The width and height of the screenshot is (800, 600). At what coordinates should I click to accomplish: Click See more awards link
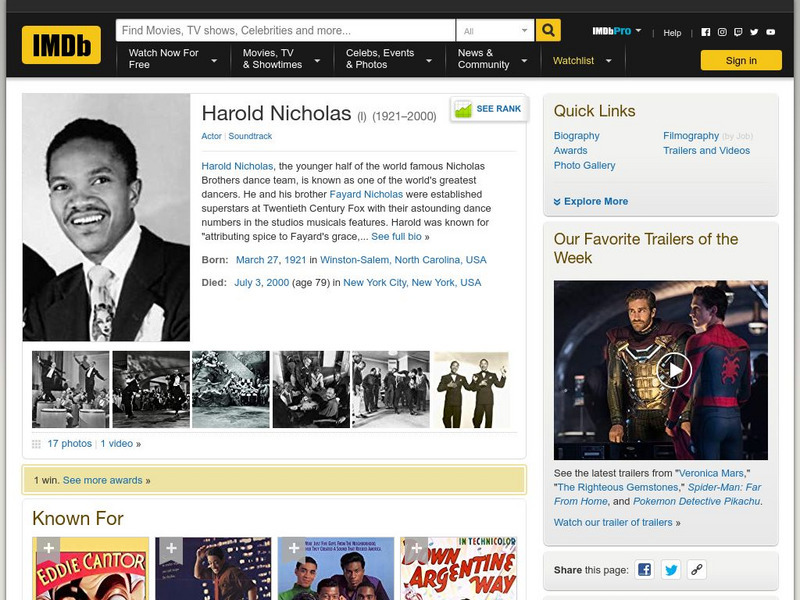pos(103,481)
